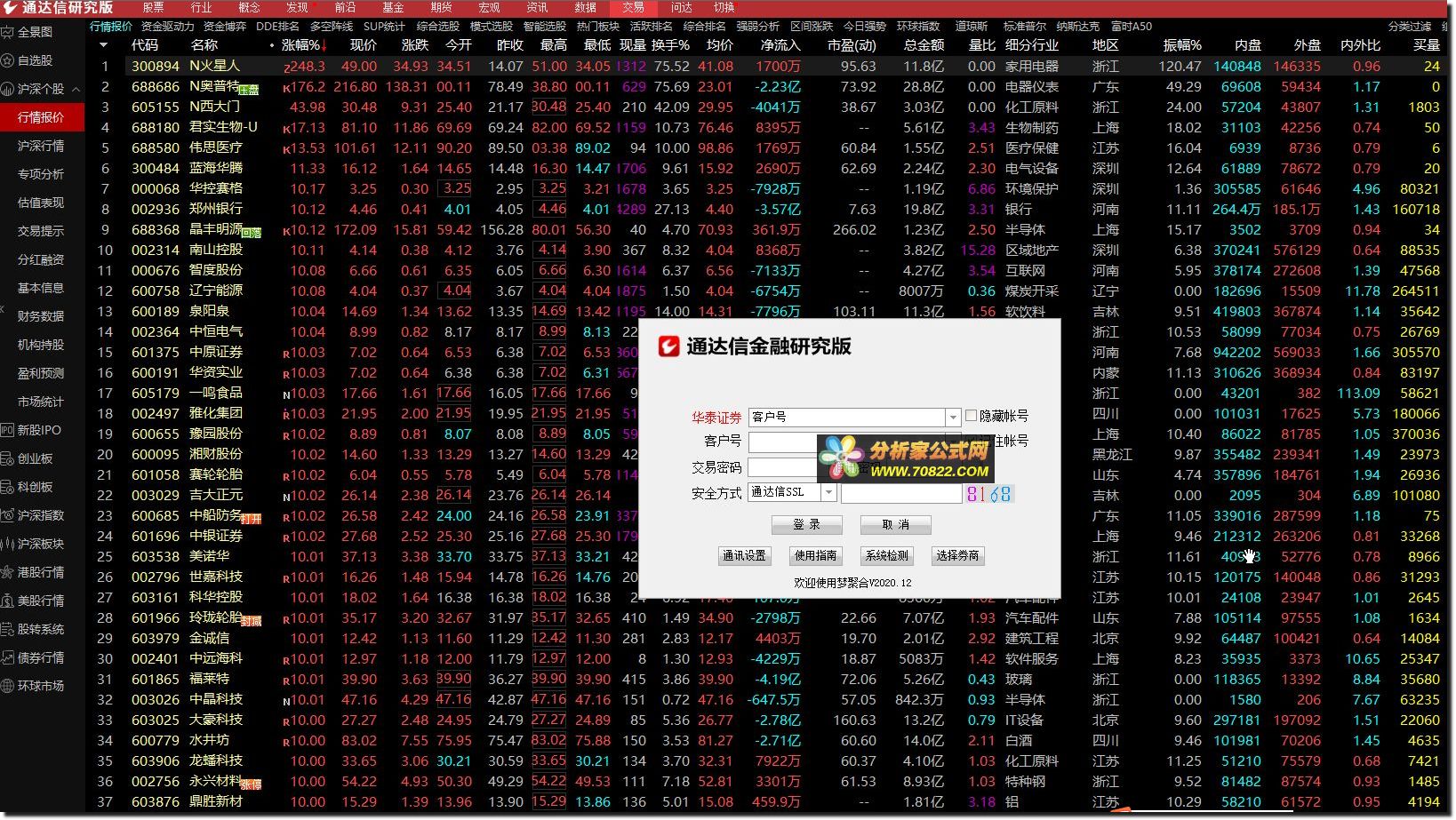Open the 期货 top menu
The width and height of the screenshot is (1456, 820).
point(441,7)
